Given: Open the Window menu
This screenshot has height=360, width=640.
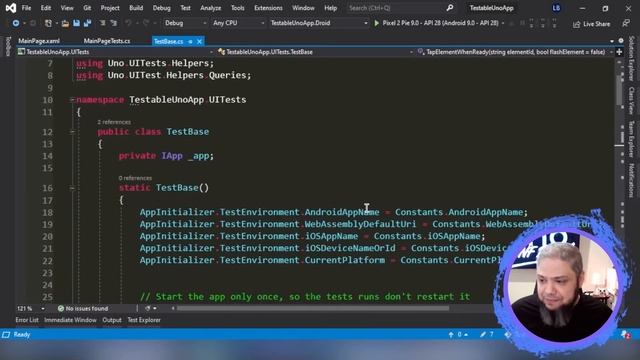Looking at the screenshot, I should click(303, 8).
